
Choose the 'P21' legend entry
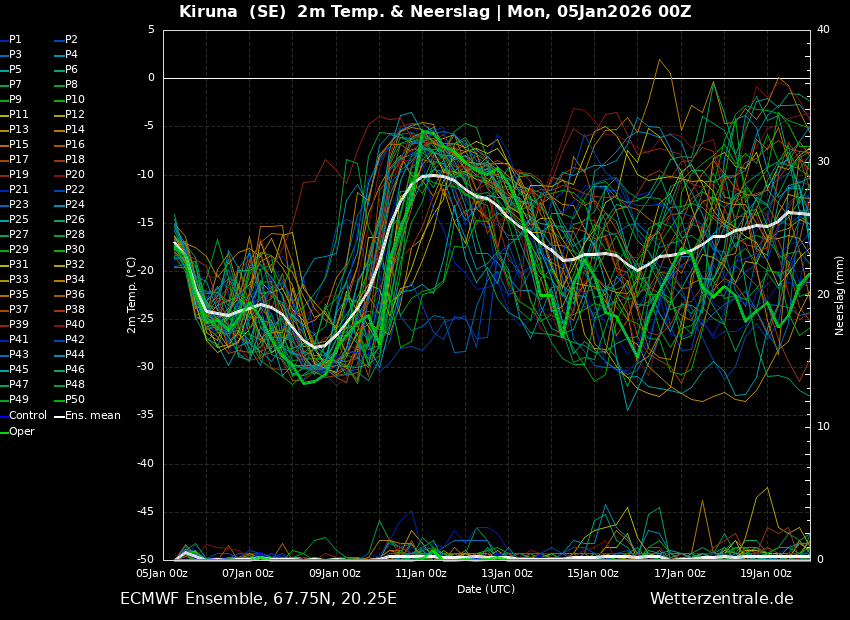click(x=14, y=190)
